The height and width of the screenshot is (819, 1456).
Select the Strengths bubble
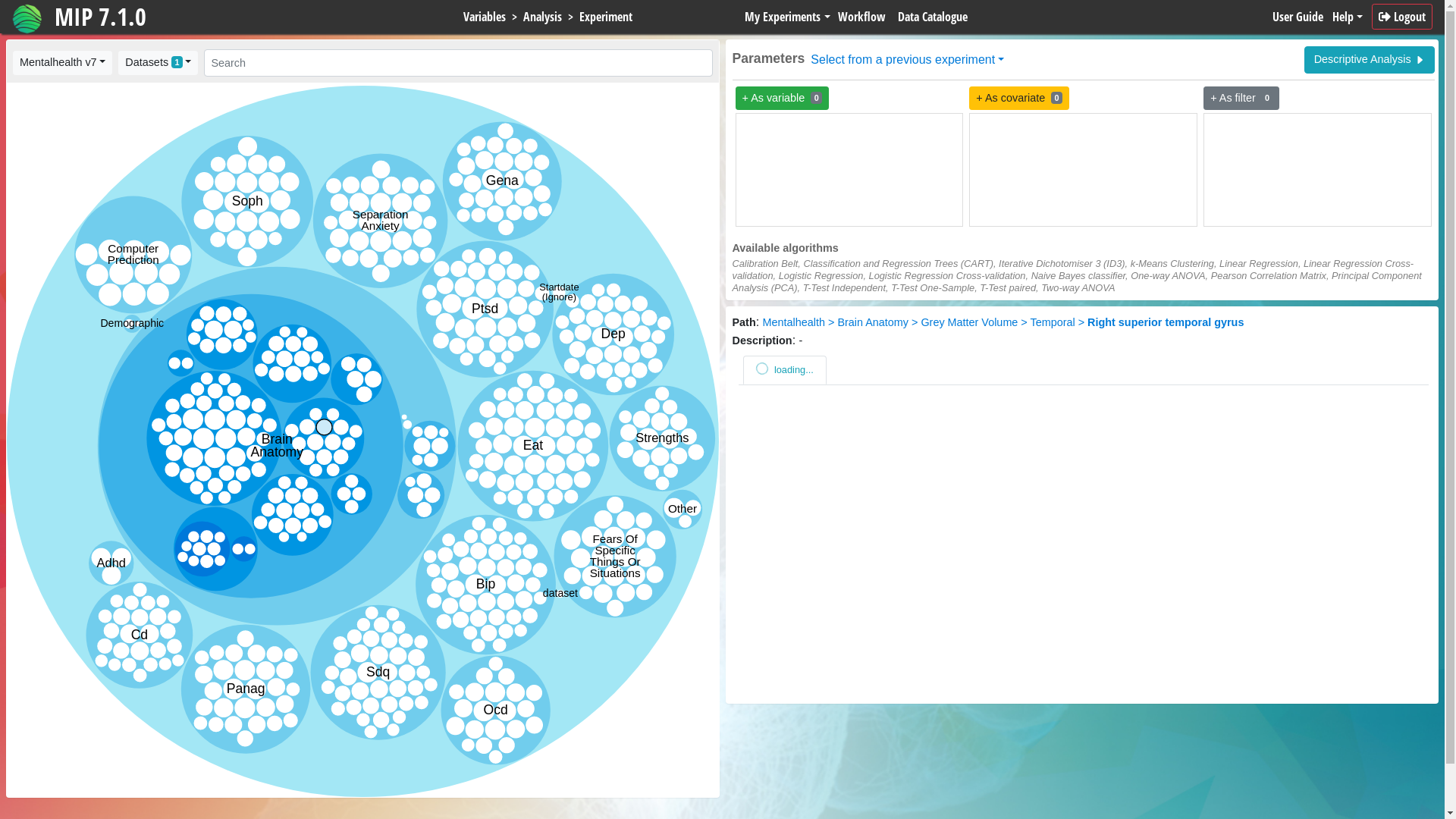point(661,438)
